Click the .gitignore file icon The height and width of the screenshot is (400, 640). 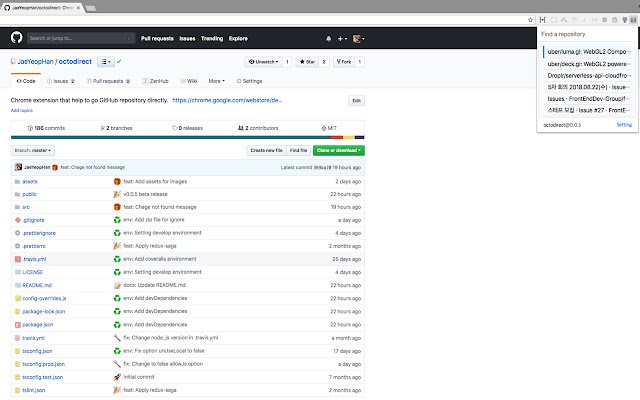click(18, 220)
